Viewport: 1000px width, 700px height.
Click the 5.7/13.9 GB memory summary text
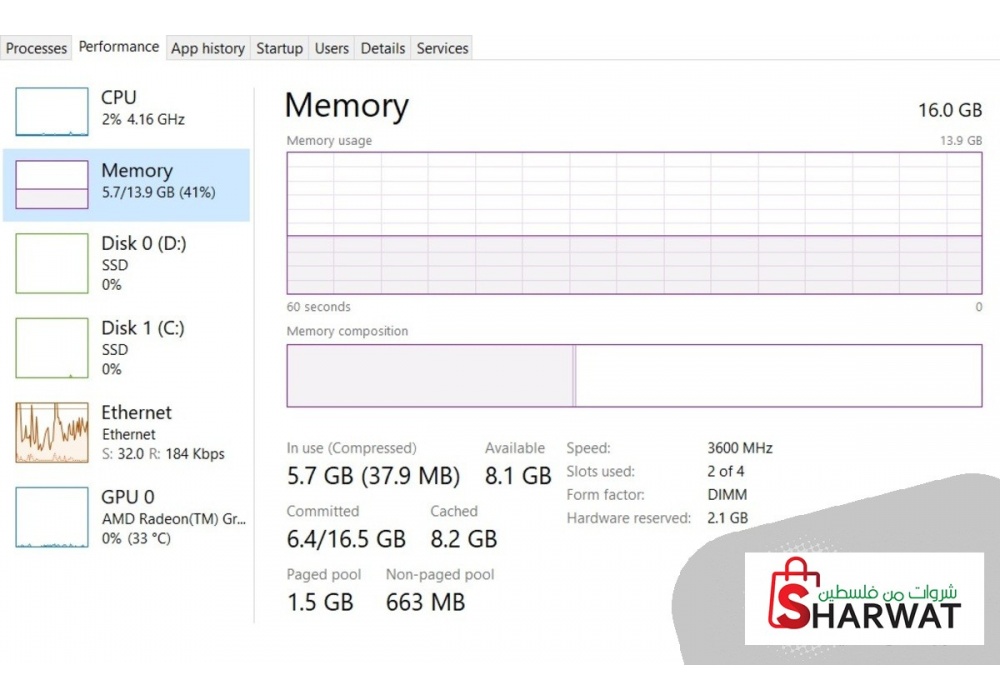(158, 192)
